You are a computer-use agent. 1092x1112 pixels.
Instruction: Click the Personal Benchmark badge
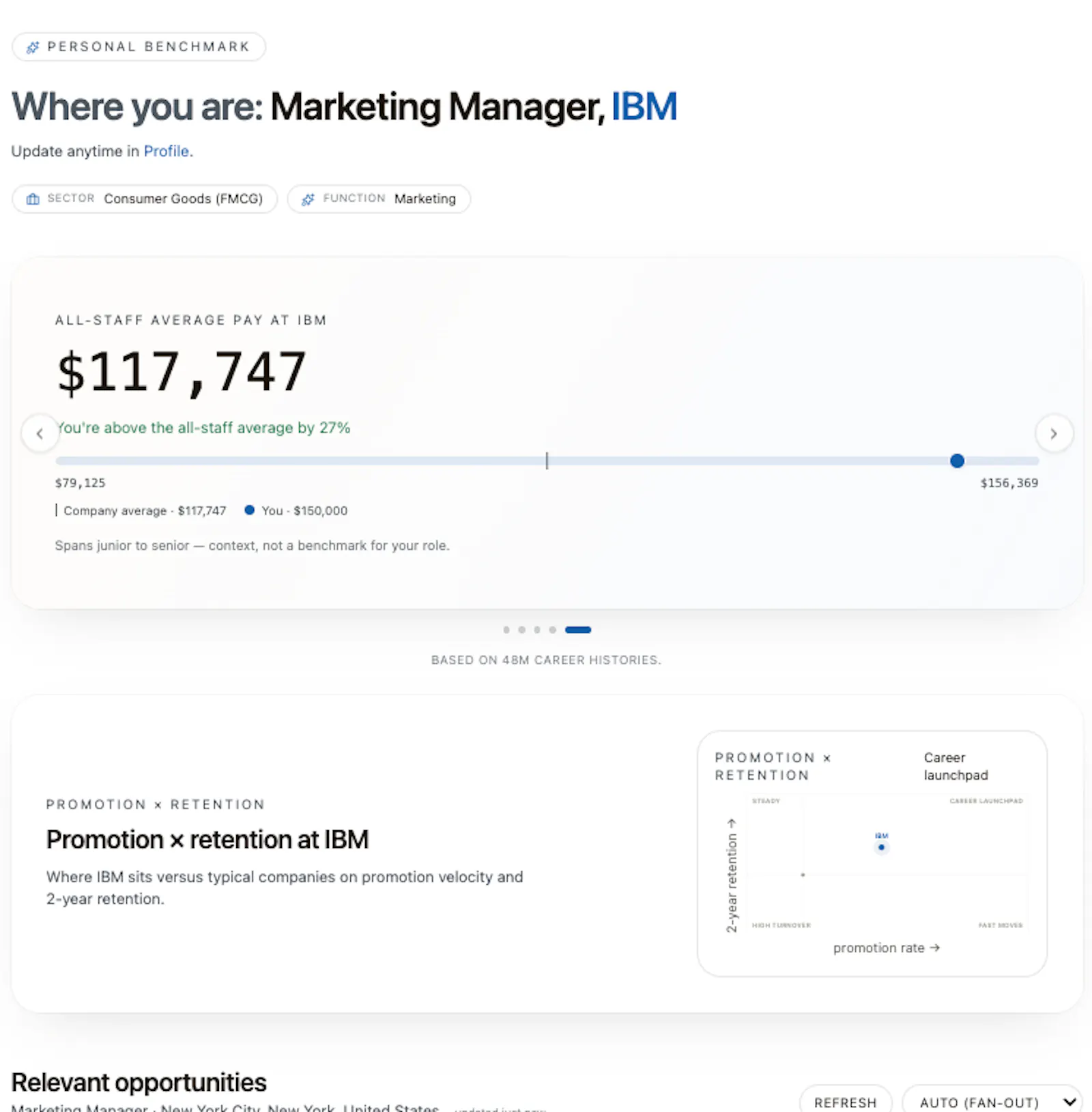[139, 47]
